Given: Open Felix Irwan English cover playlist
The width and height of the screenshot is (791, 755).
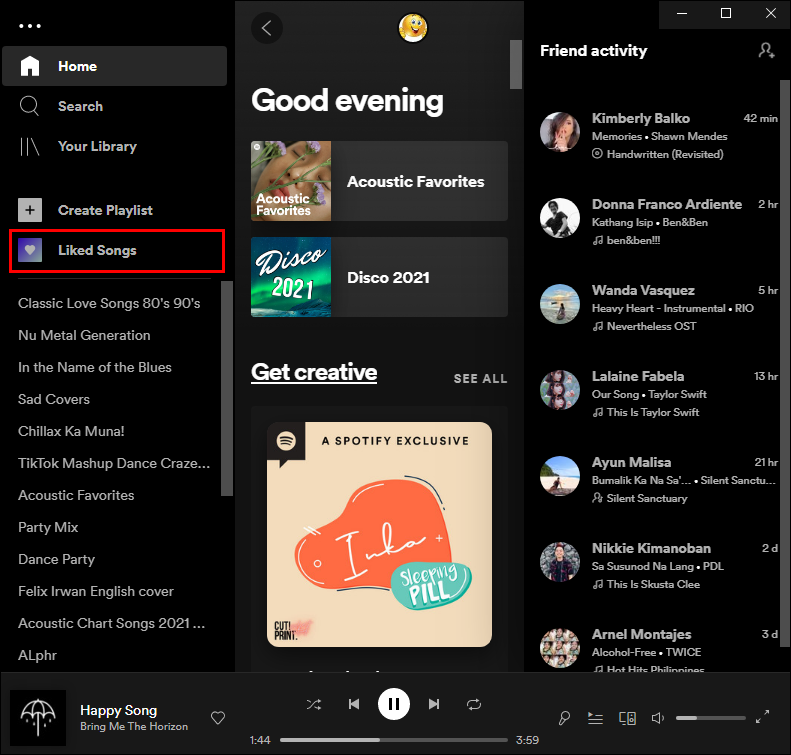Looking at the screenshot, I should [96, 591].
